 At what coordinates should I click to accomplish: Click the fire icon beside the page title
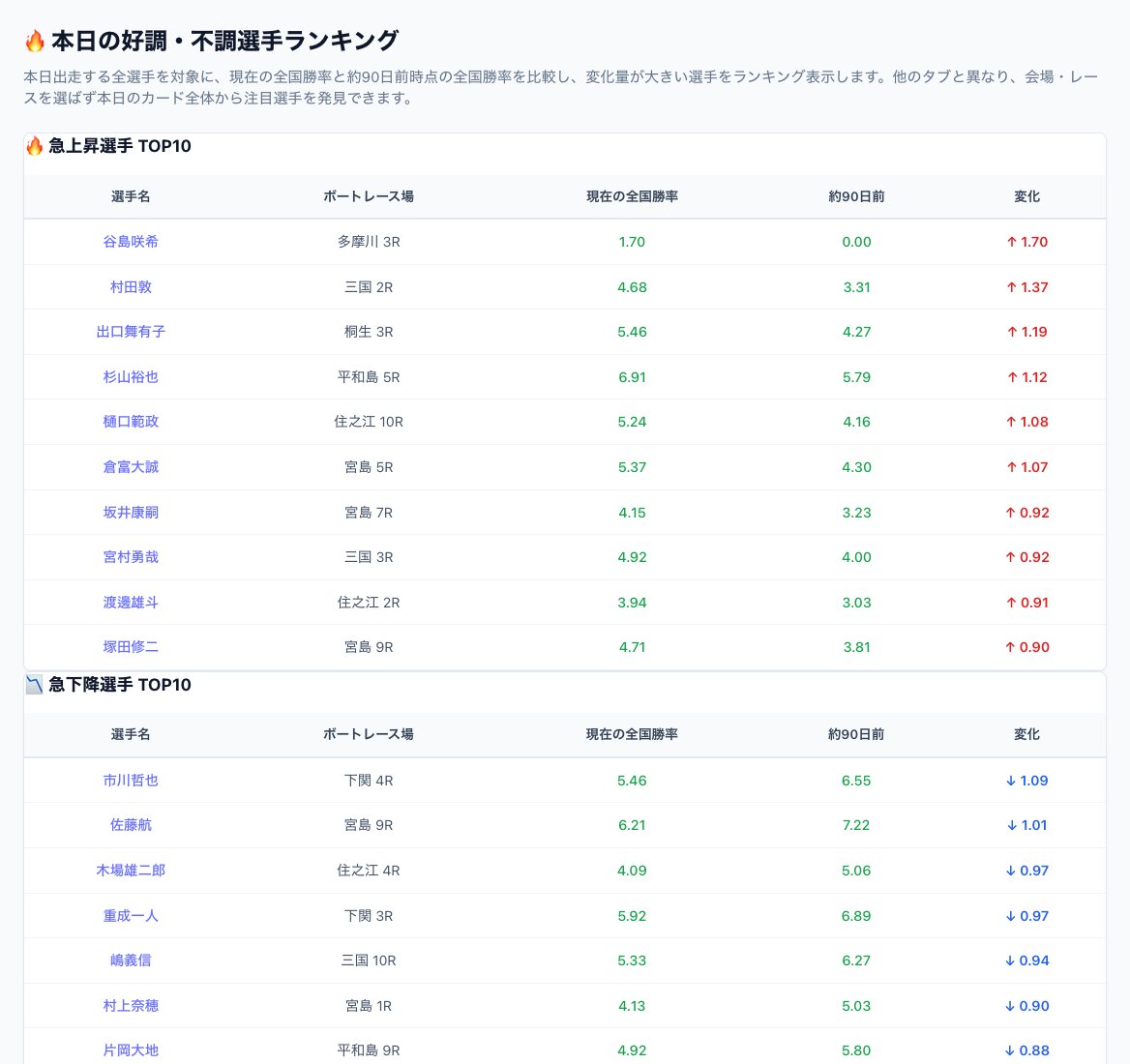(35, 41)
